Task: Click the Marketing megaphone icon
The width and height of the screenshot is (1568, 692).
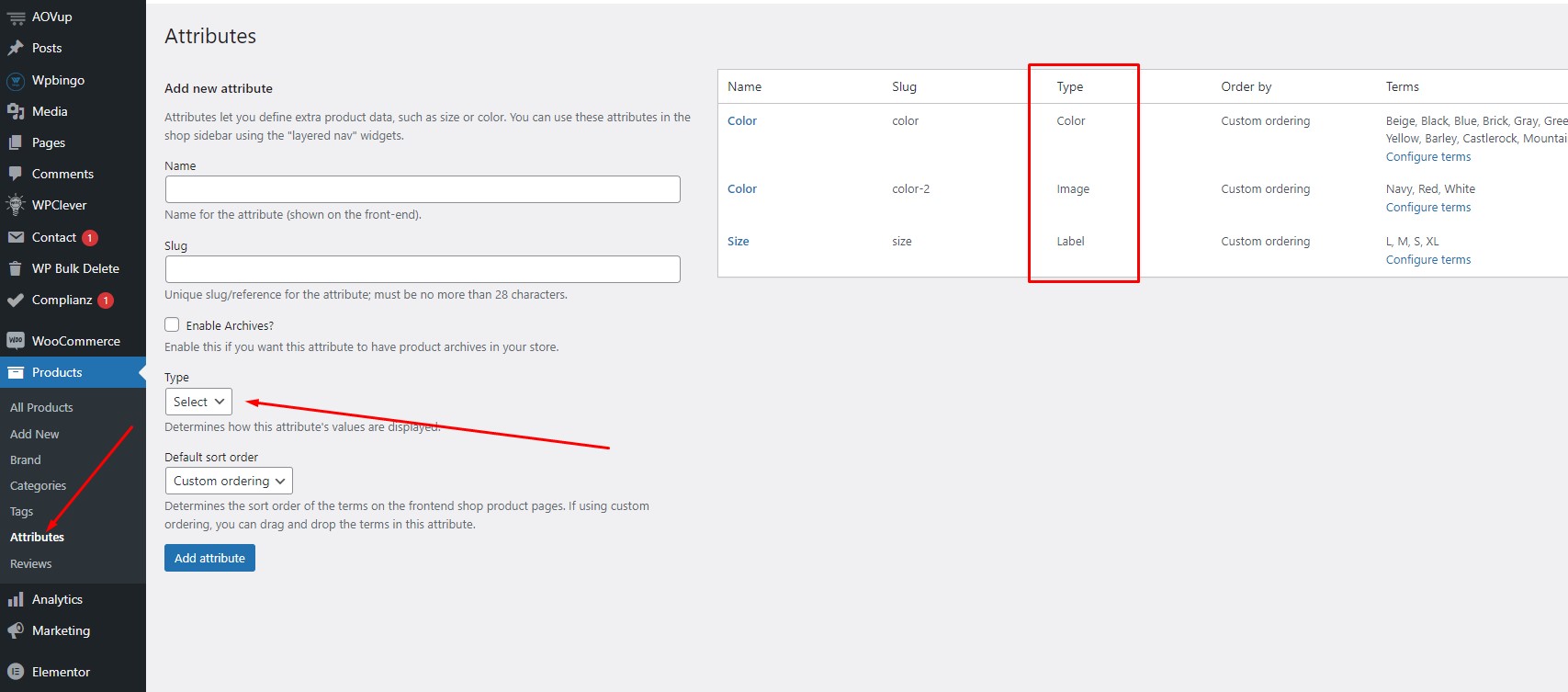Action: click(16, 630)
